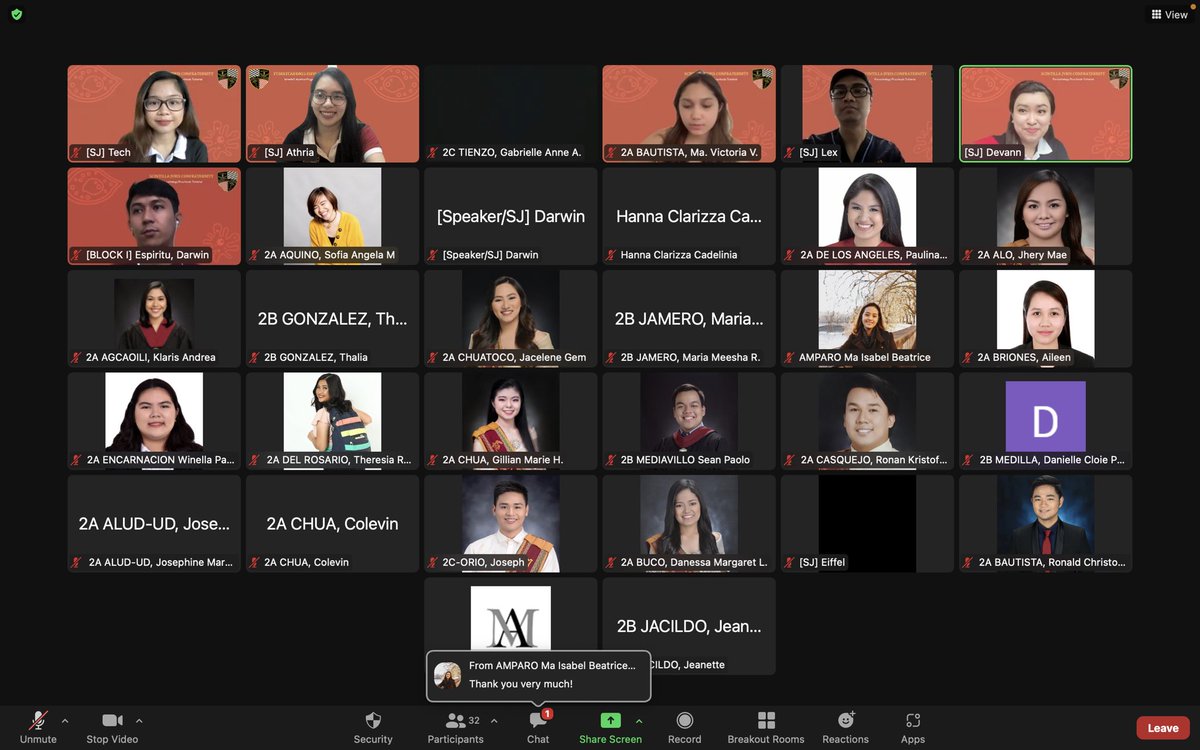Open the Participants panel
The image size is (1200, 750).
tap(456, 727)
